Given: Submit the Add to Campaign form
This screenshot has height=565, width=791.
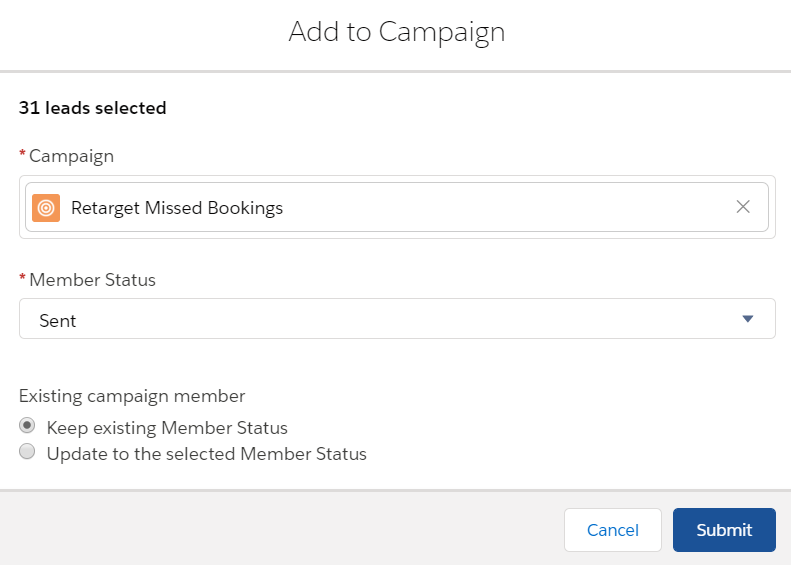Looking at the screenshot, I should 724,530.
